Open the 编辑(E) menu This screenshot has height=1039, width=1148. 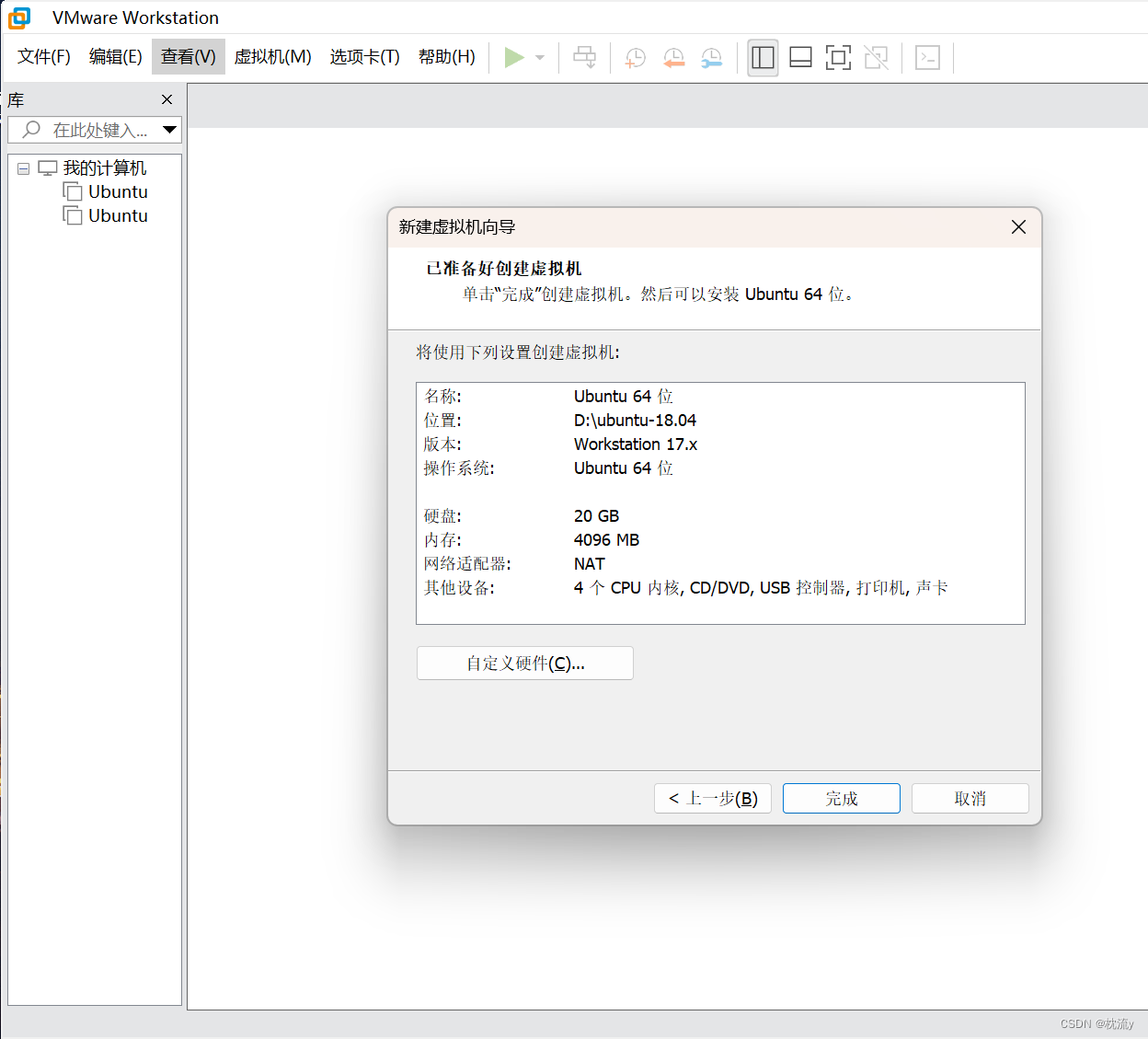(116, 57)
